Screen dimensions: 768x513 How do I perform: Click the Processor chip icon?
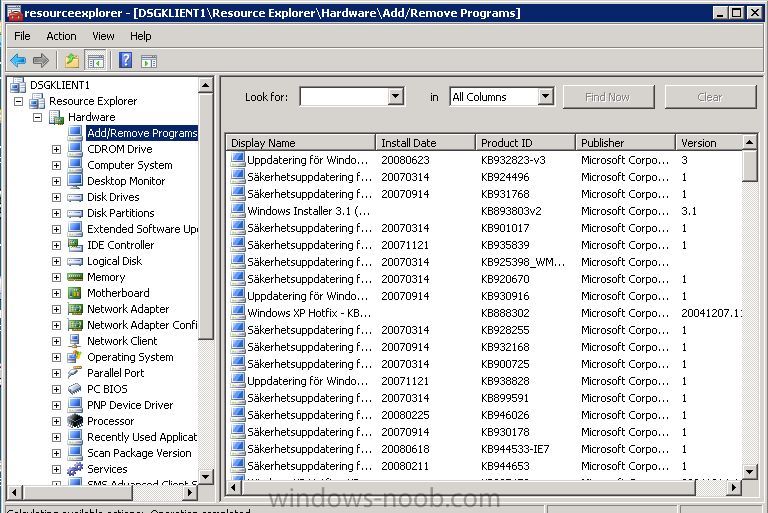75,421
